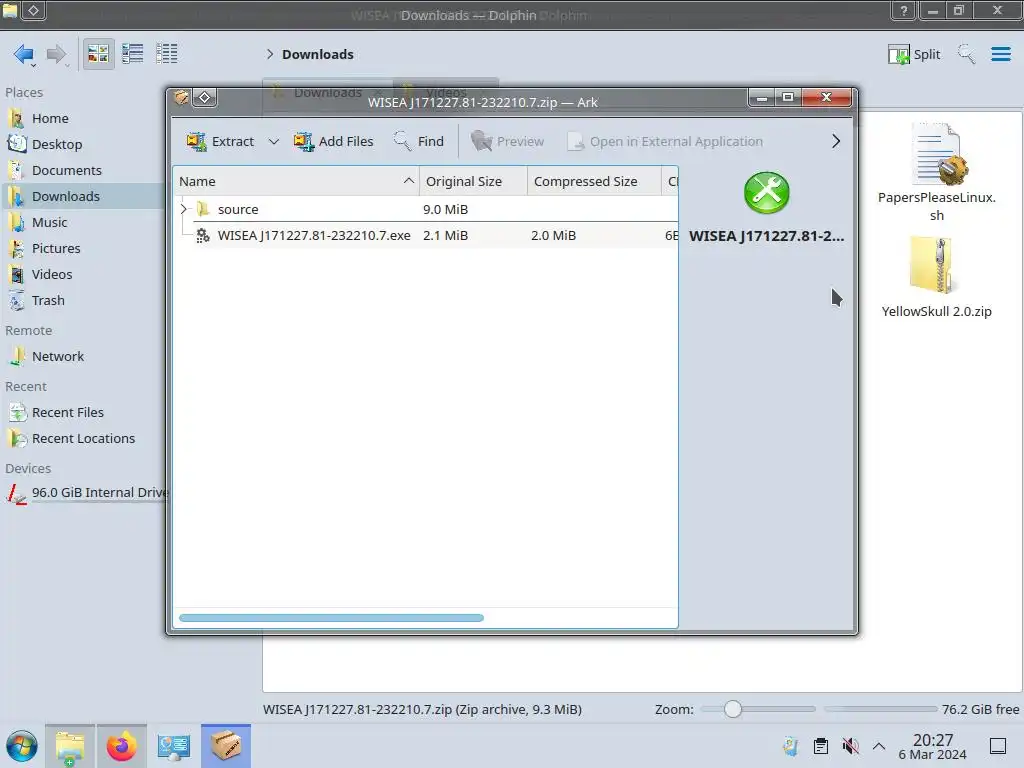Open the Extract dropdown arrow
Screen dimensions: 1024x768
[x=274, y=141]
